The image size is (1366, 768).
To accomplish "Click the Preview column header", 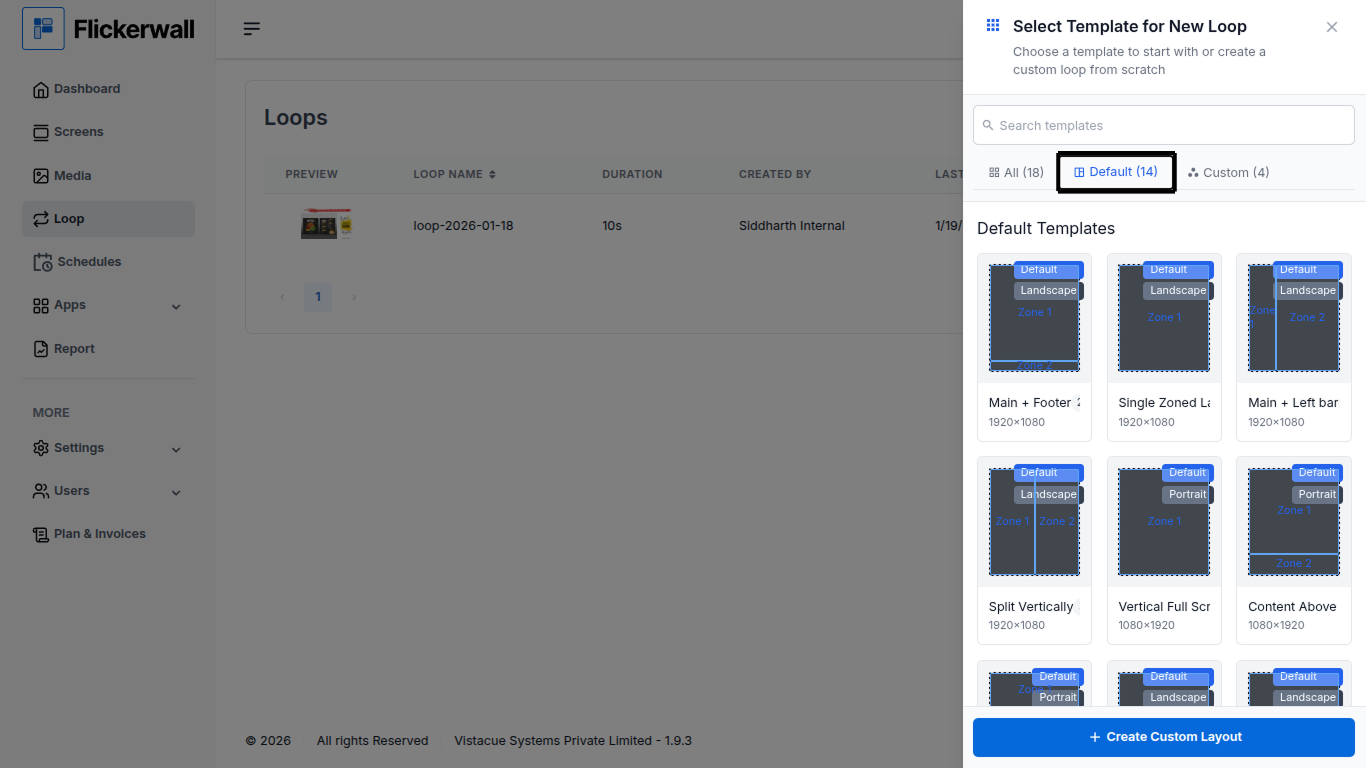I will pos(312,174).
